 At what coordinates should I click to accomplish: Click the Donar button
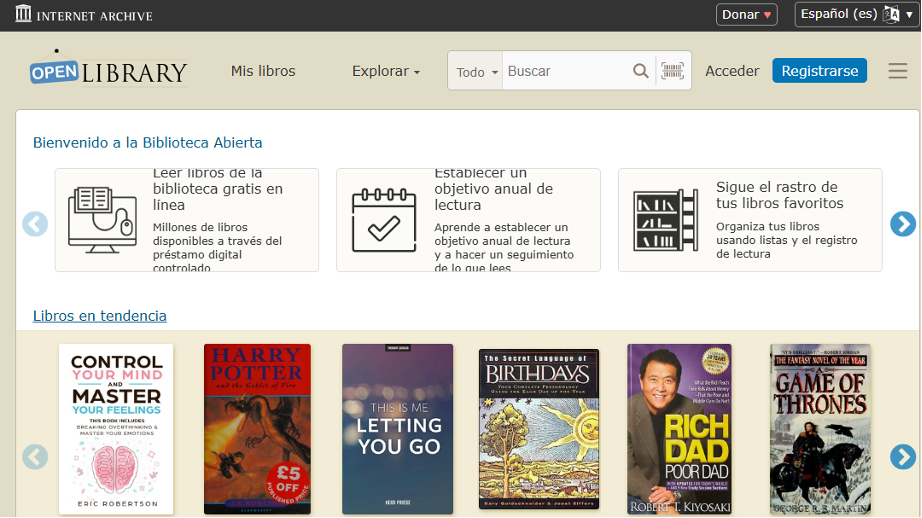click(x=746, y=15)
